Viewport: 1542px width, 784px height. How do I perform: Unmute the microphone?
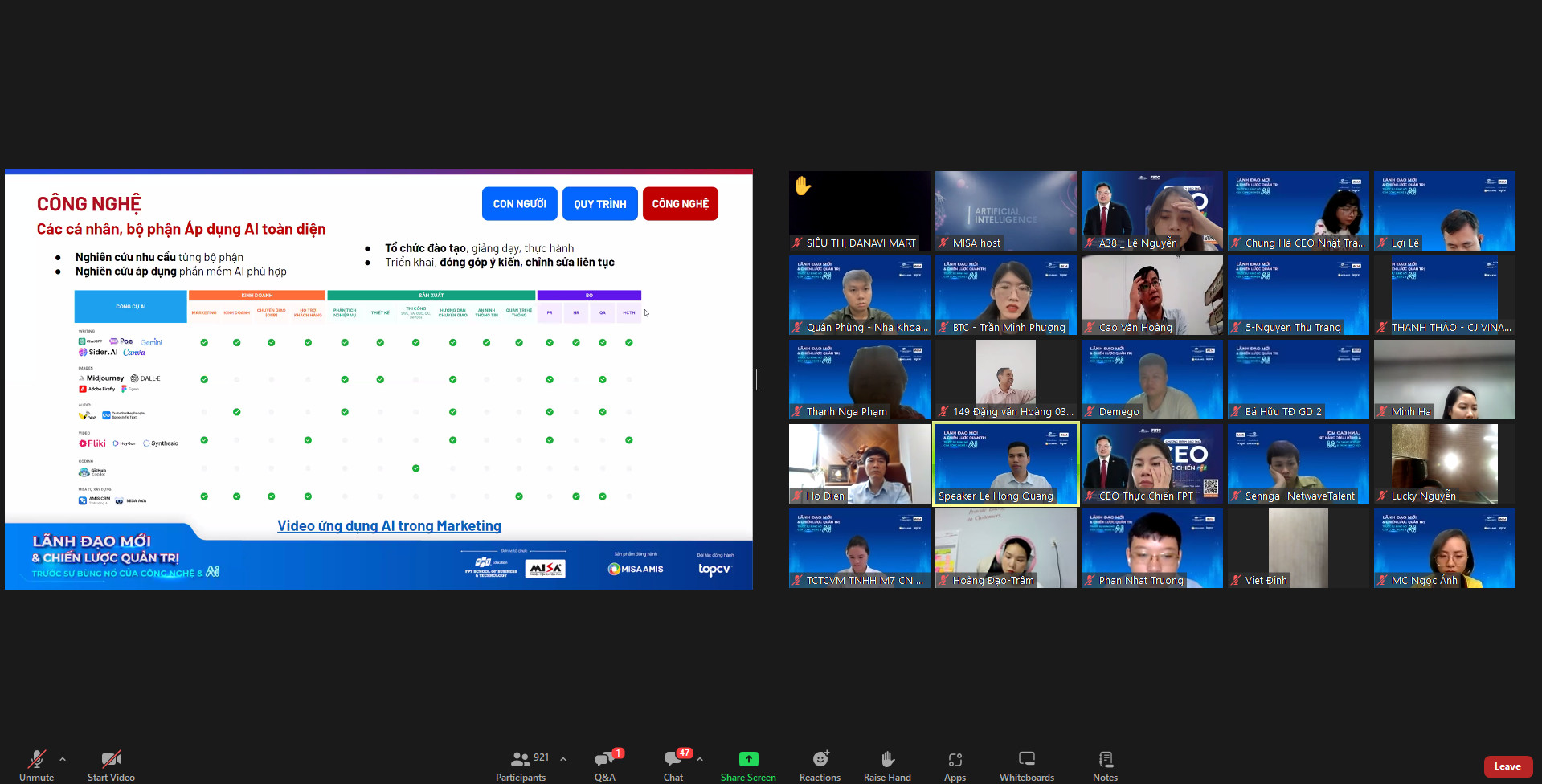pyautogui.click(x=36, y=766)
